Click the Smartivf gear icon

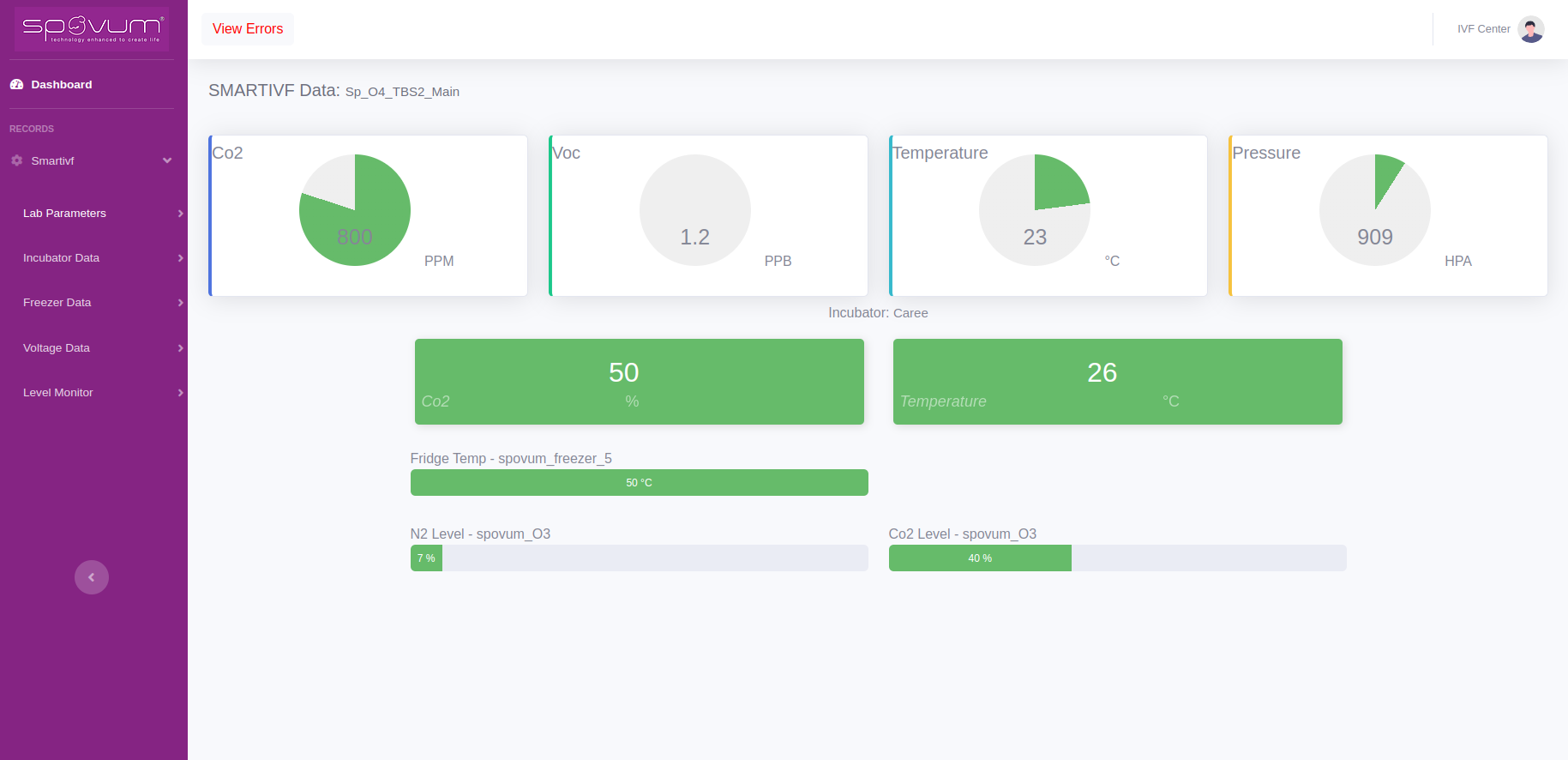click(16, 160)
